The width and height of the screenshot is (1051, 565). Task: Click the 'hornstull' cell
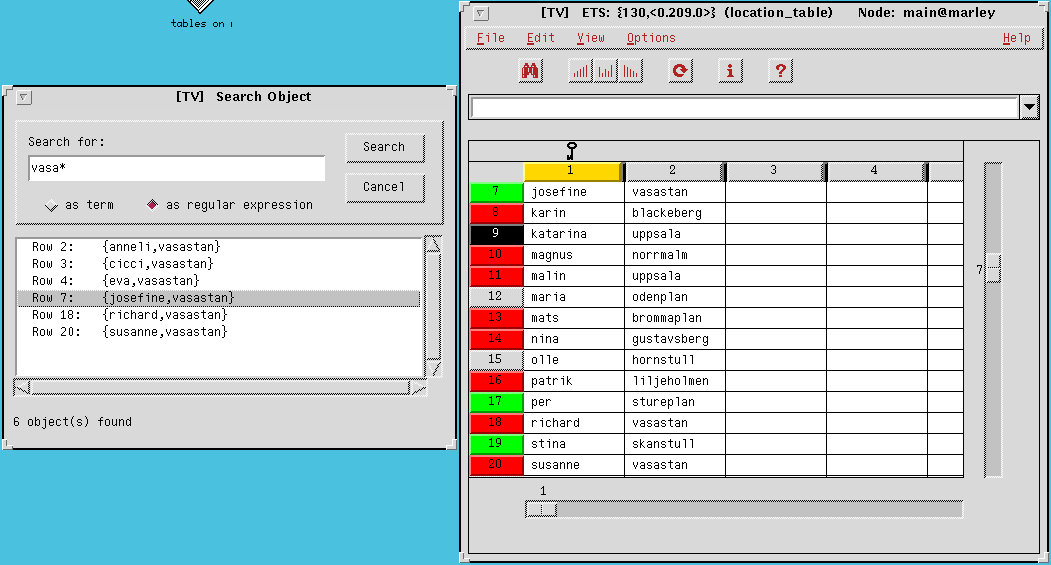pos(675,360)
